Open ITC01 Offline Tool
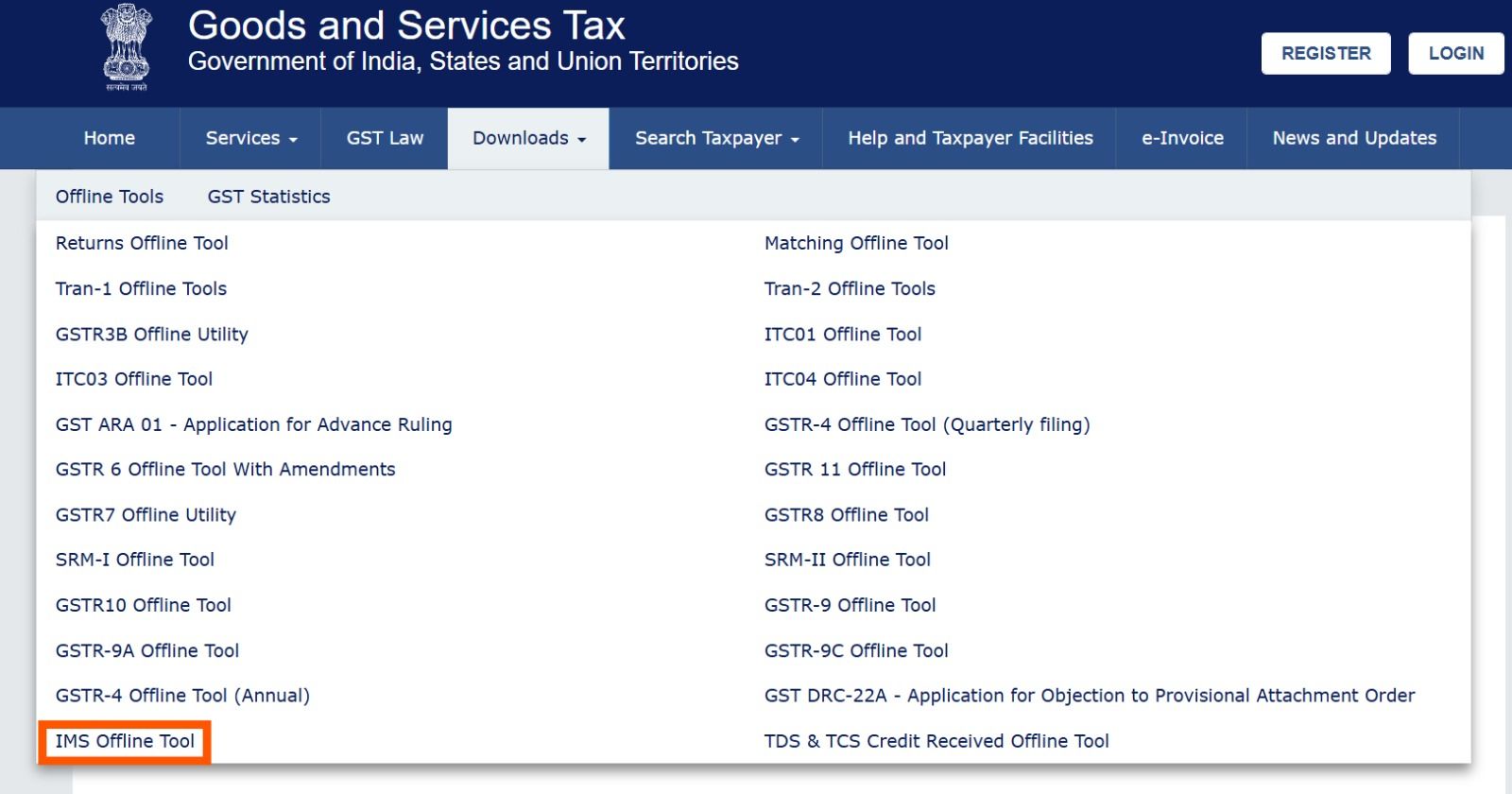The height and width of the screenshot is (794, 1512). (x=843, y=334)
